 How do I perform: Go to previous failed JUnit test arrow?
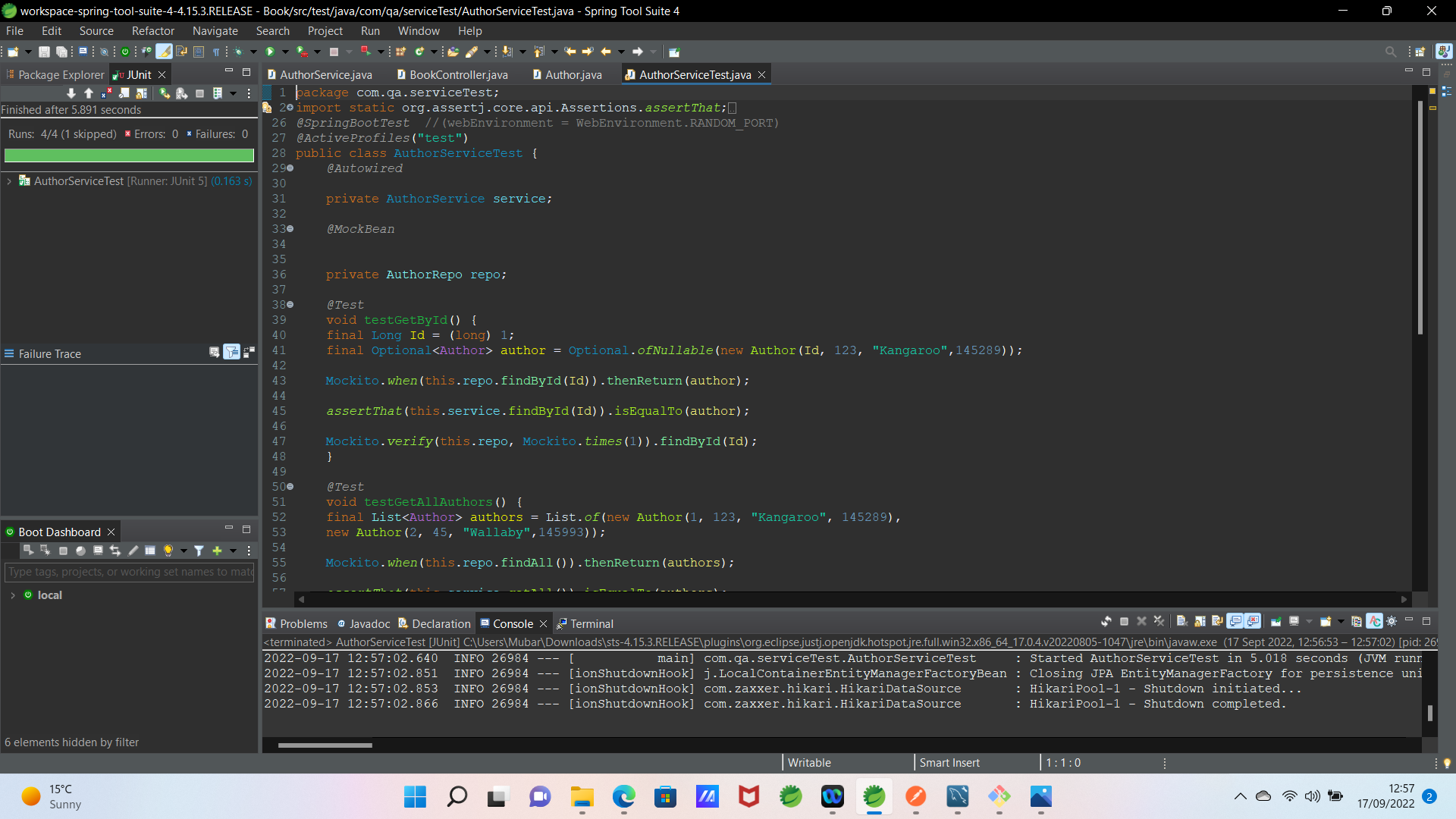(x=89, y=93)
